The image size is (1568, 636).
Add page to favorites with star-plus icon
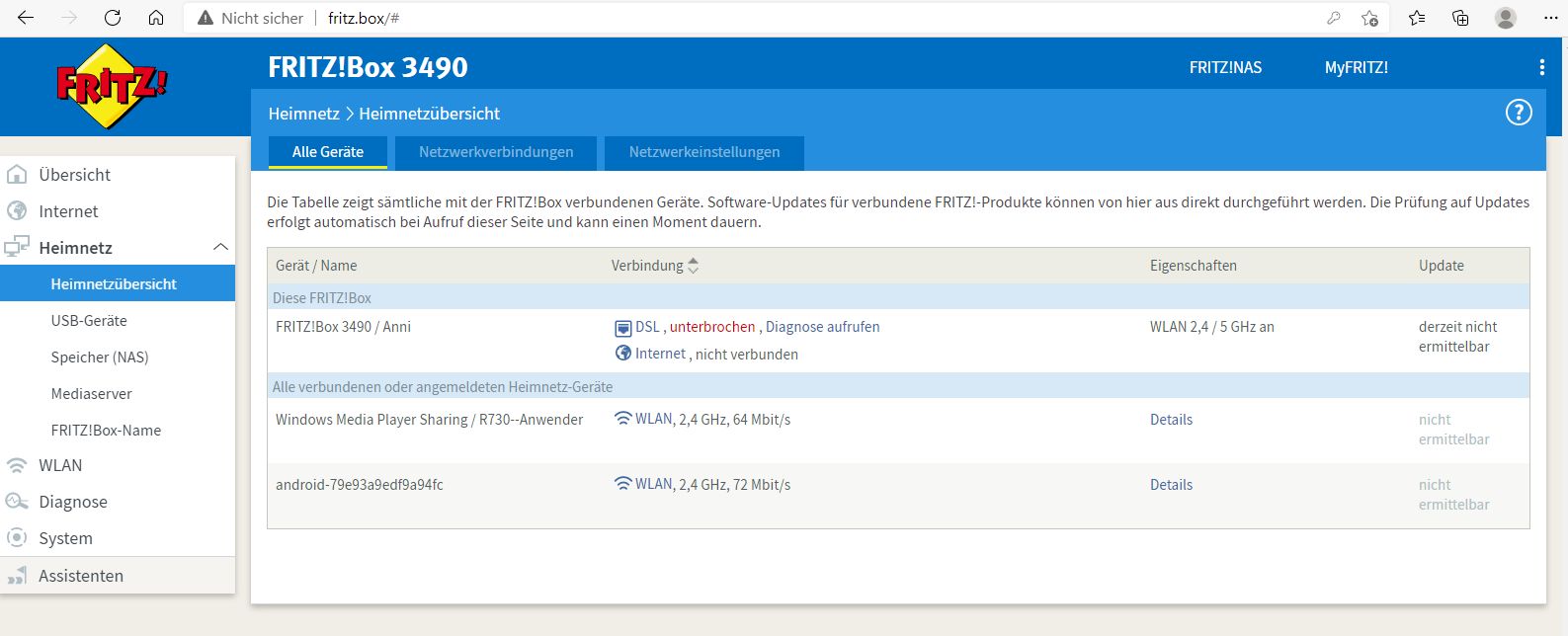(x=1369, y=18)
